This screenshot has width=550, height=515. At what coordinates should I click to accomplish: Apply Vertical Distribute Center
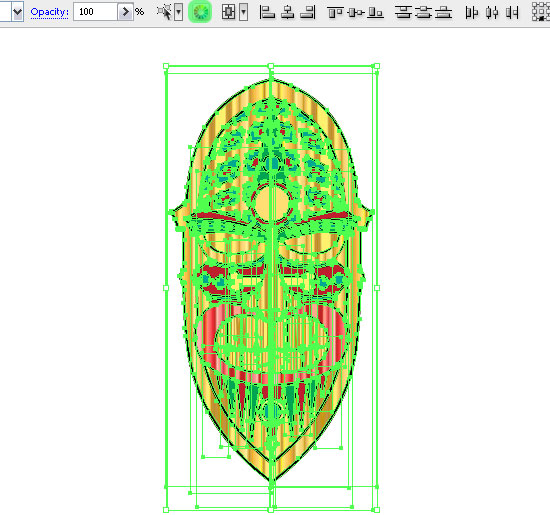coord(424,13)
